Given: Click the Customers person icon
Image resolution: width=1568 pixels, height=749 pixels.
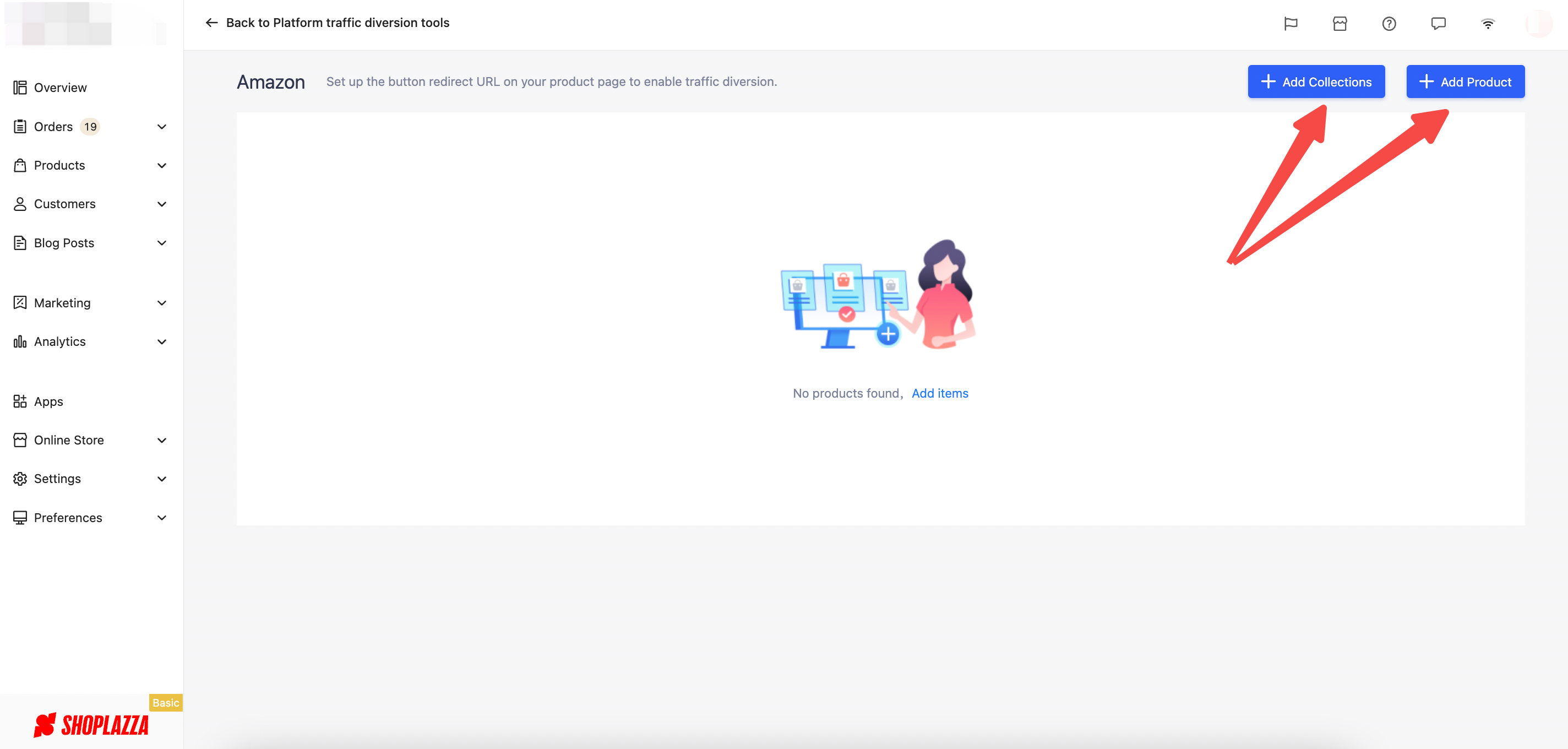Looking at the screenshot, I should coord(20,204).
